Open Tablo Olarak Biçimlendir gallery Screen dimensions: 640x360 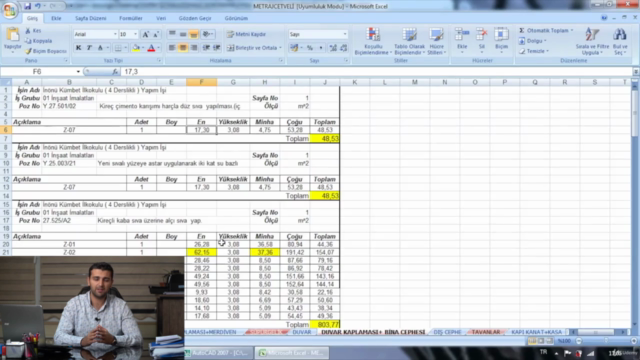[409, 41]
